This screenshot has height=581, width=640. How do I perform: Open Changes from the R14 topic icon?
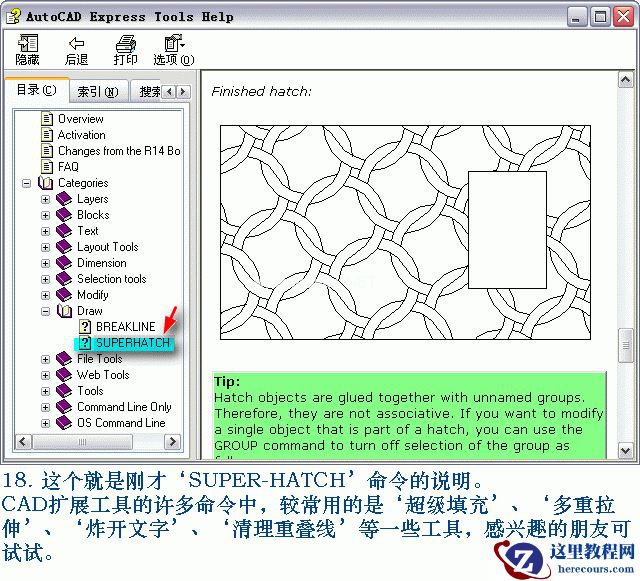click(x=47, y=151)
